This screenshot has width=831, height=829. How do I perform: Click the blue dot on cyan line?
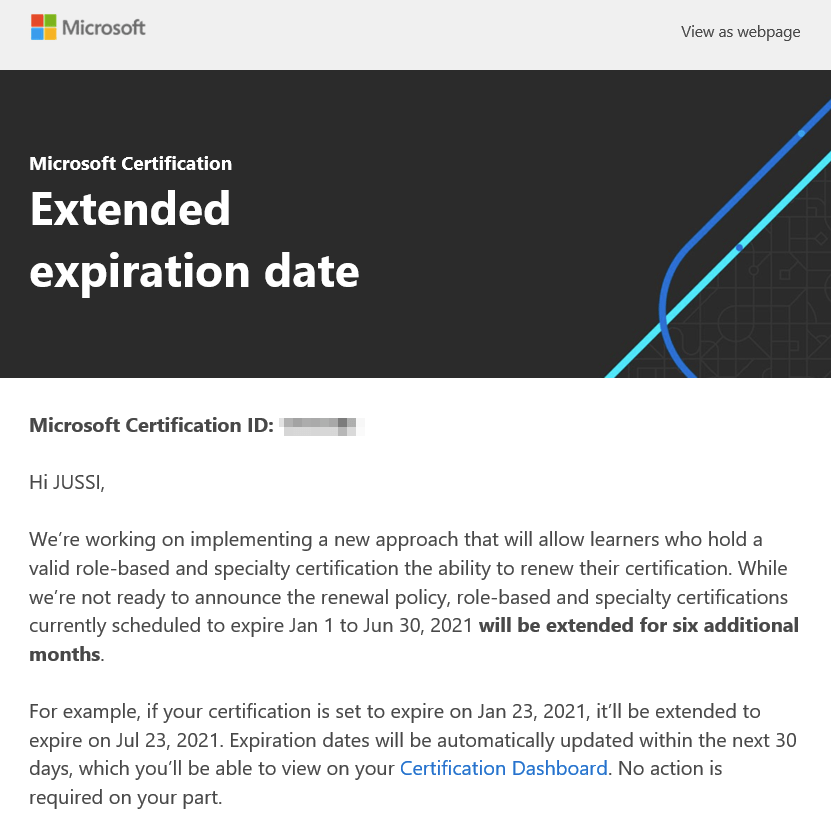[x=739, y=247]
